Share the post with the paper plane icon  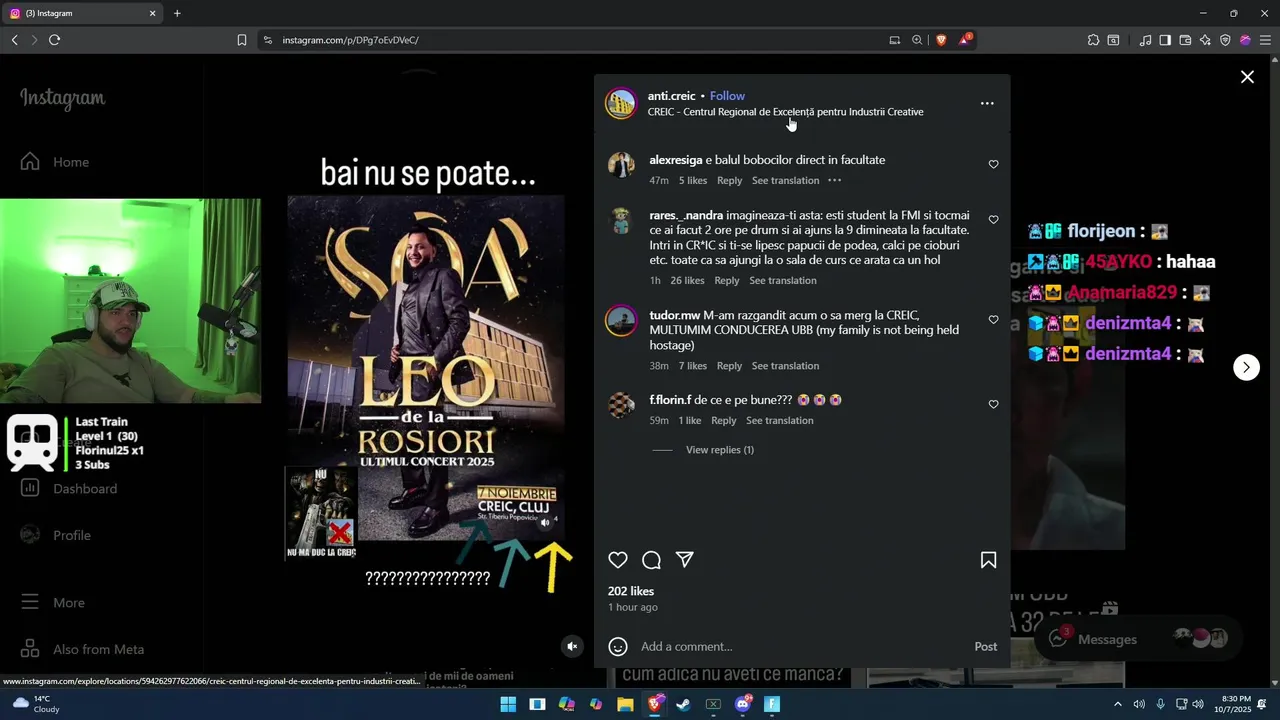(x=685, y=560)
